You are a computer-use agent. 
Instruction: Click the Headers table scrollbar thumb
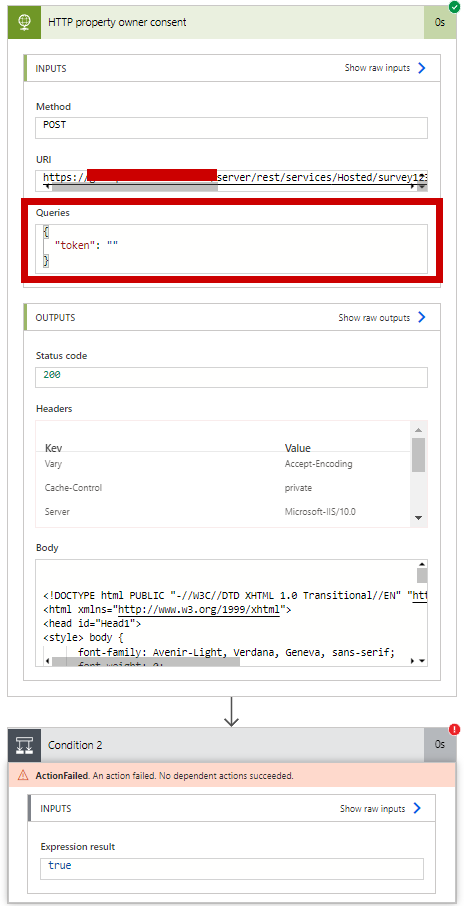(x=418, y=455)
